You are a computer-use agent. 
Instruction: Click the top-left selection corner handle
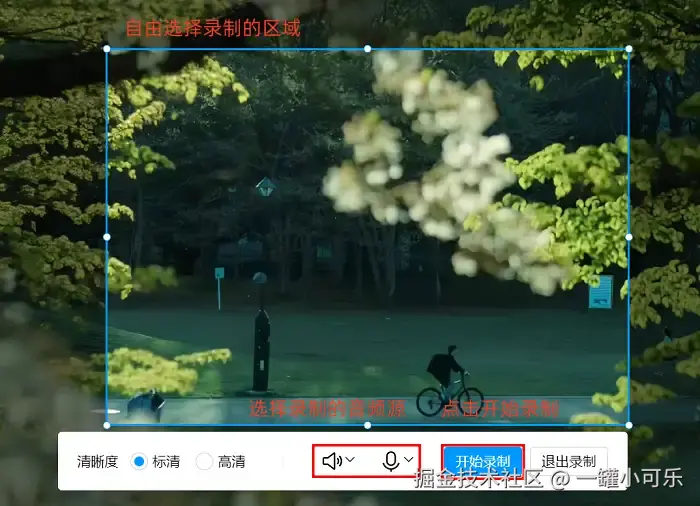107,49
